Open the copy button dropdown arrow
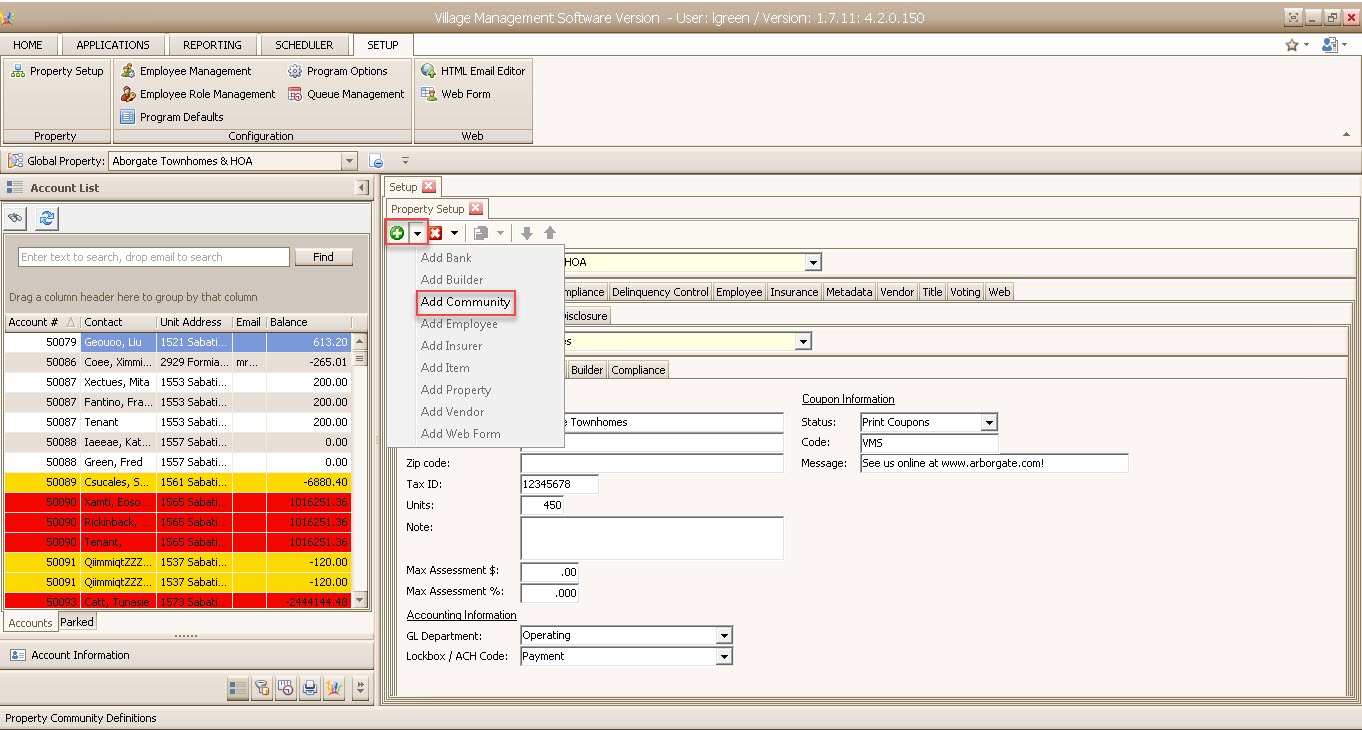Screen dimensions: 1362x730 pos(500,233)
